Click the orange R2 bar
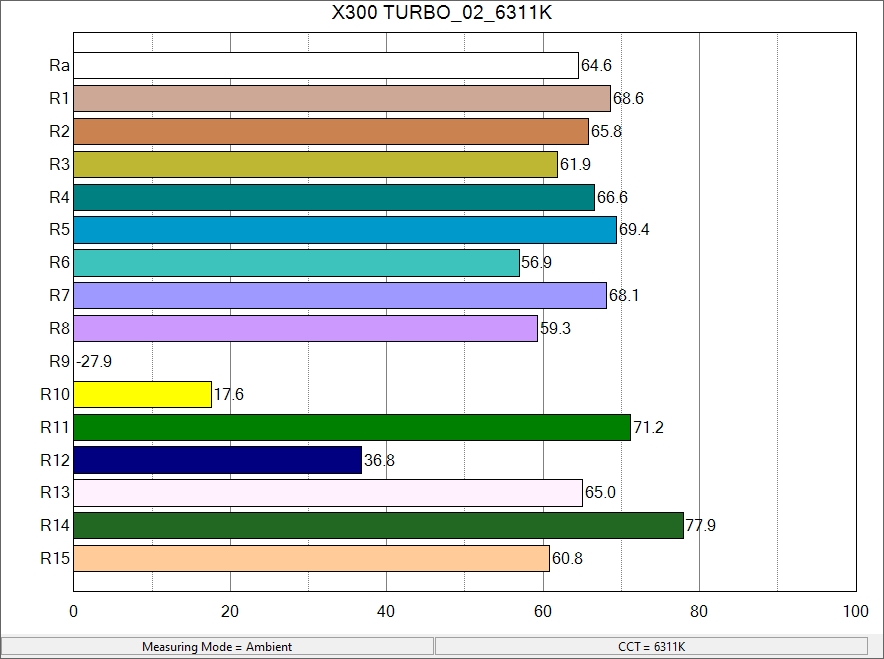 331,132
